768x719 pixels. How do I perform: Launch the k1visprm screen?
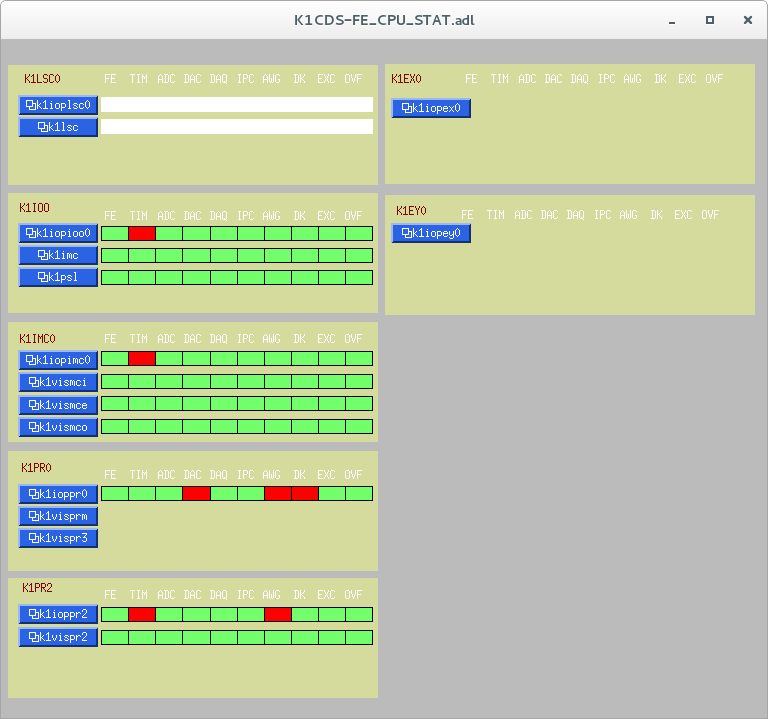[58, 516]
